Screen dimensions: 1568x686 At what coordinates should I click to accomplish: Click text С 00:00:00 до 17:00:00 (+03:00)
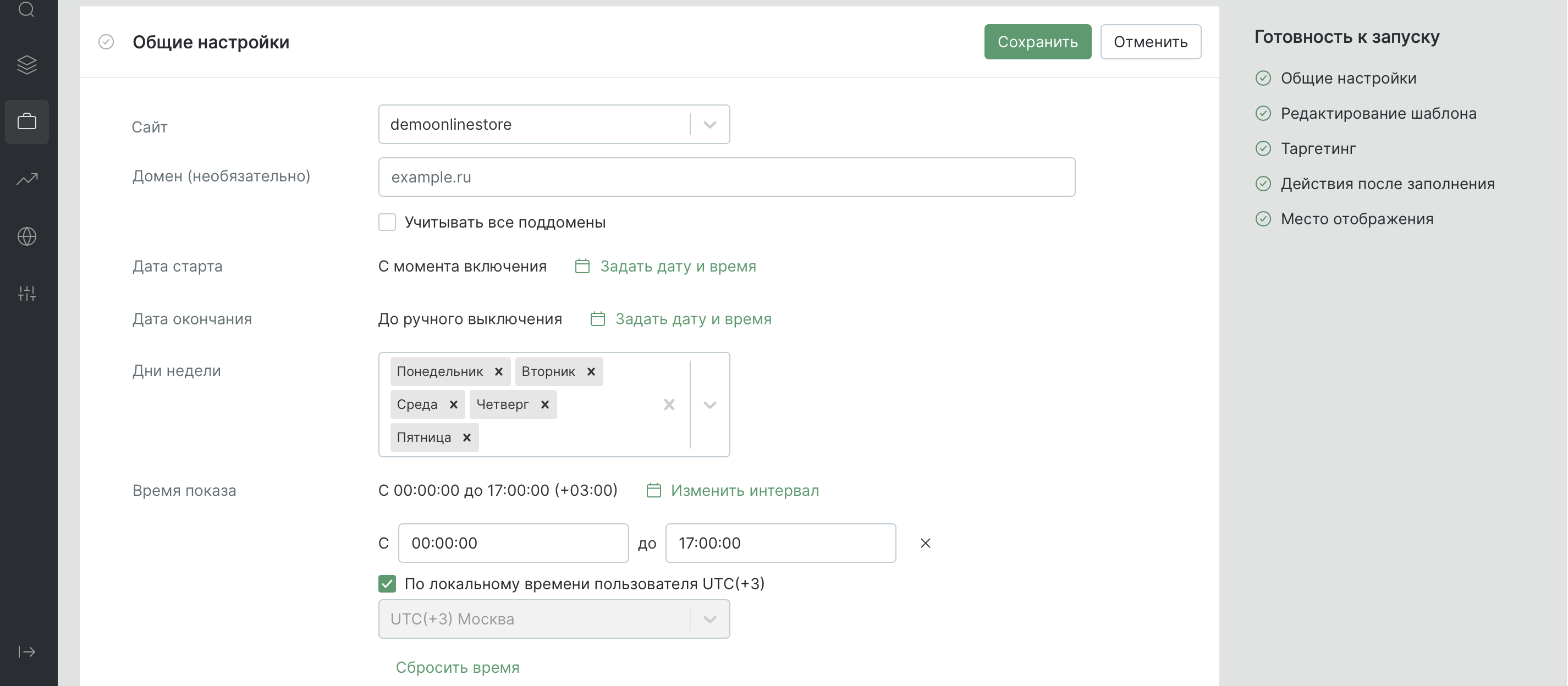[497, 490]
